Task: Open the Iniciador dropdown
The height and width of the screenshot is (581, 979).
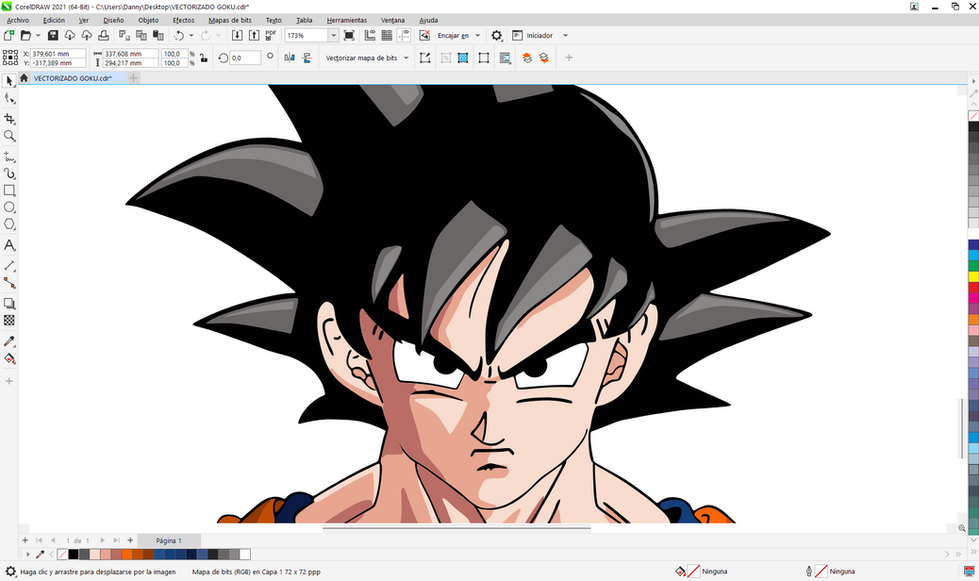Action: coord(566,36)
